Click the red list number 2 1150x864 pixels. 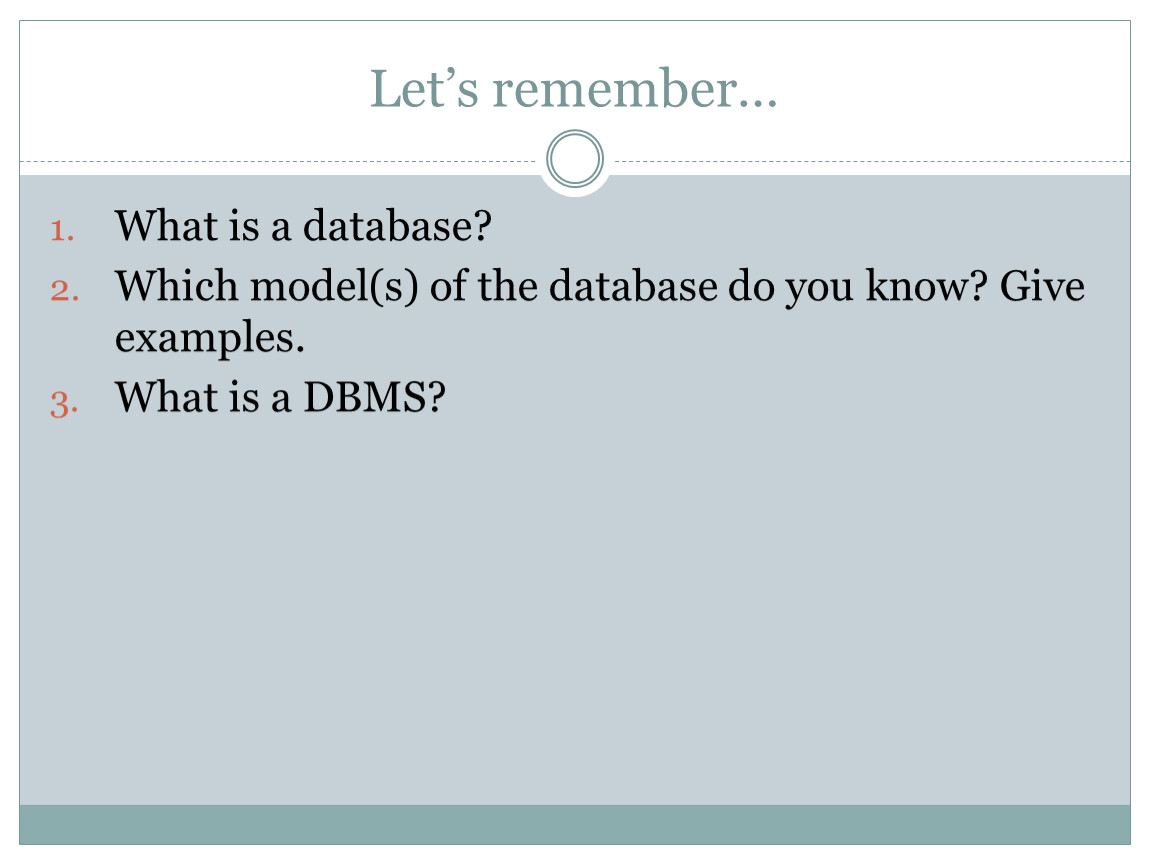click(x=65, y=290)
